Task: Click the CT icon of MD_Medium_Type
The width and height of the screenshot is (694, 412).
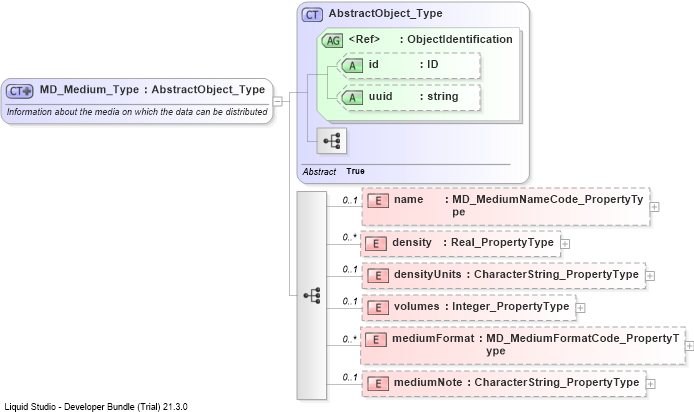Action: tap(19, 91)
